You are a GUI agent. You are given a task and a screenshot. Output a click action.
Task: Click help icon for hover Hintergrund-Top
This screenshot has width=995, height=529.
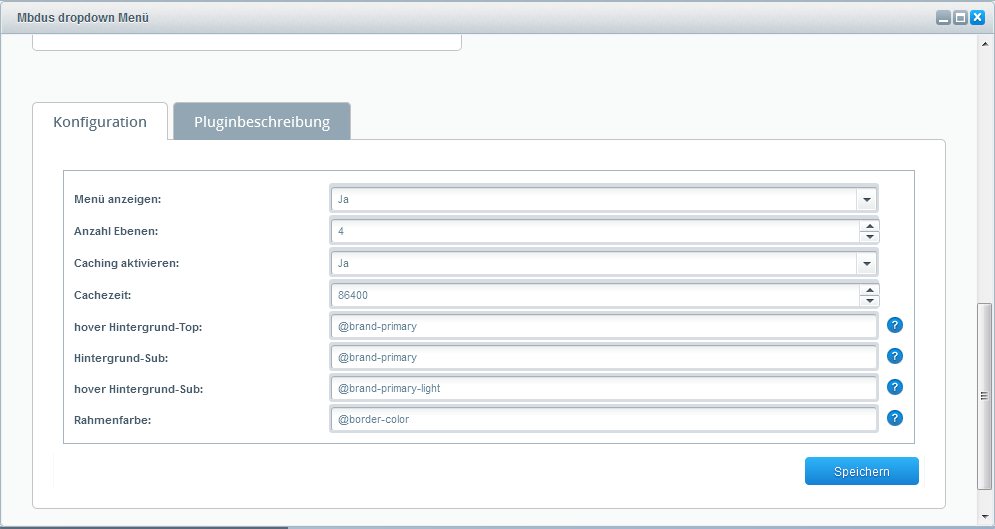[895, 325]
